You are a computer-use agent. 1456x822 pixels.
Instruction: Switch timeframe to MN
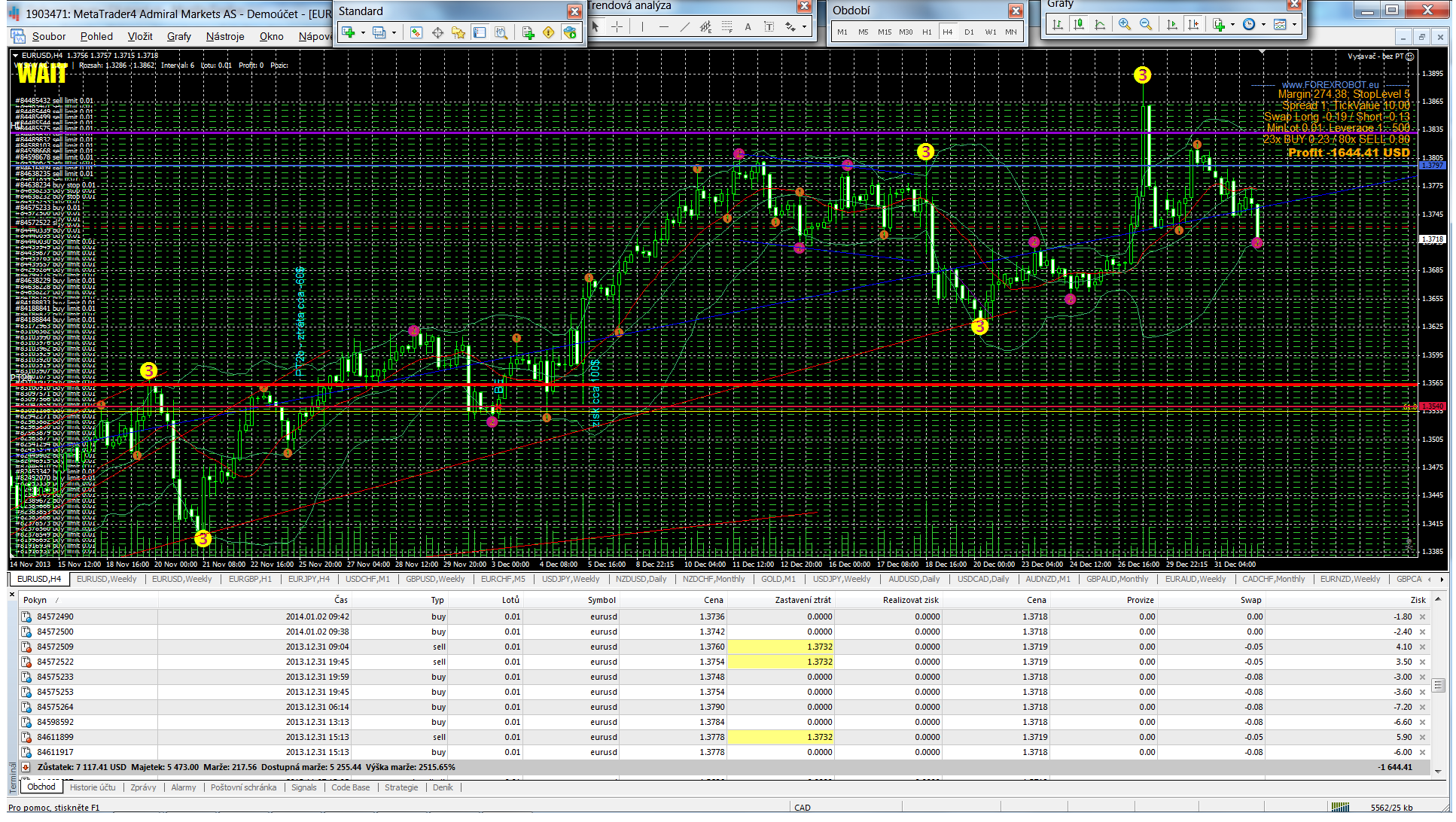click(x=1010, y=32)
